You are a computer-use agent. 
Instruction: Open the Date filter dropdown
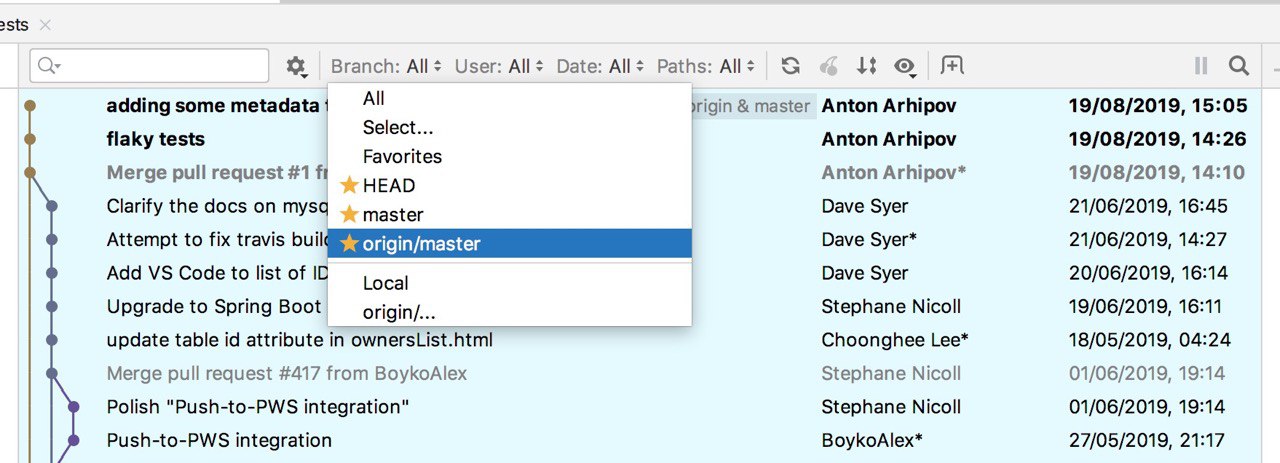pos(600,66)
